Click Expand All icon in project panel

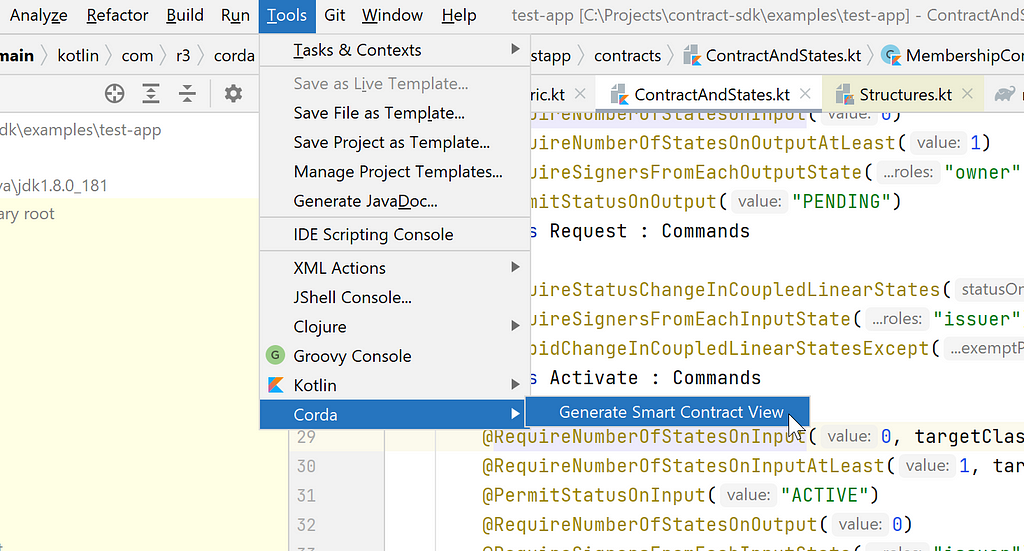(x=151, y=93)
